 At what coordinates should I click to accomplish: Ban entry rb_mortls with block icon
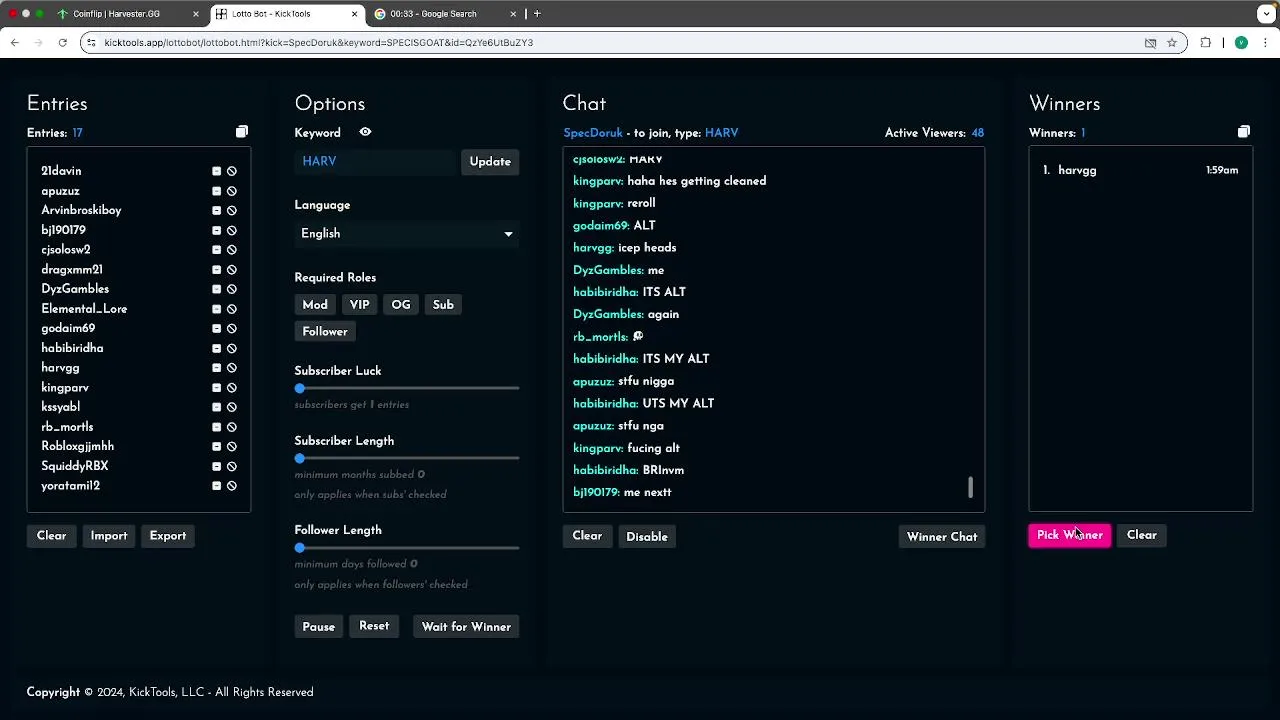click(232, 427)
